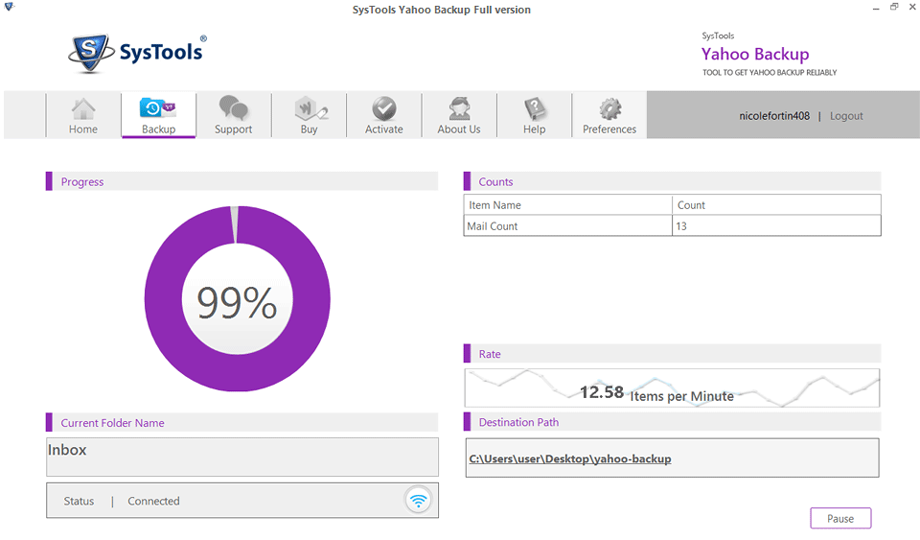Click the 99% progress donut chart

(237, 299)
